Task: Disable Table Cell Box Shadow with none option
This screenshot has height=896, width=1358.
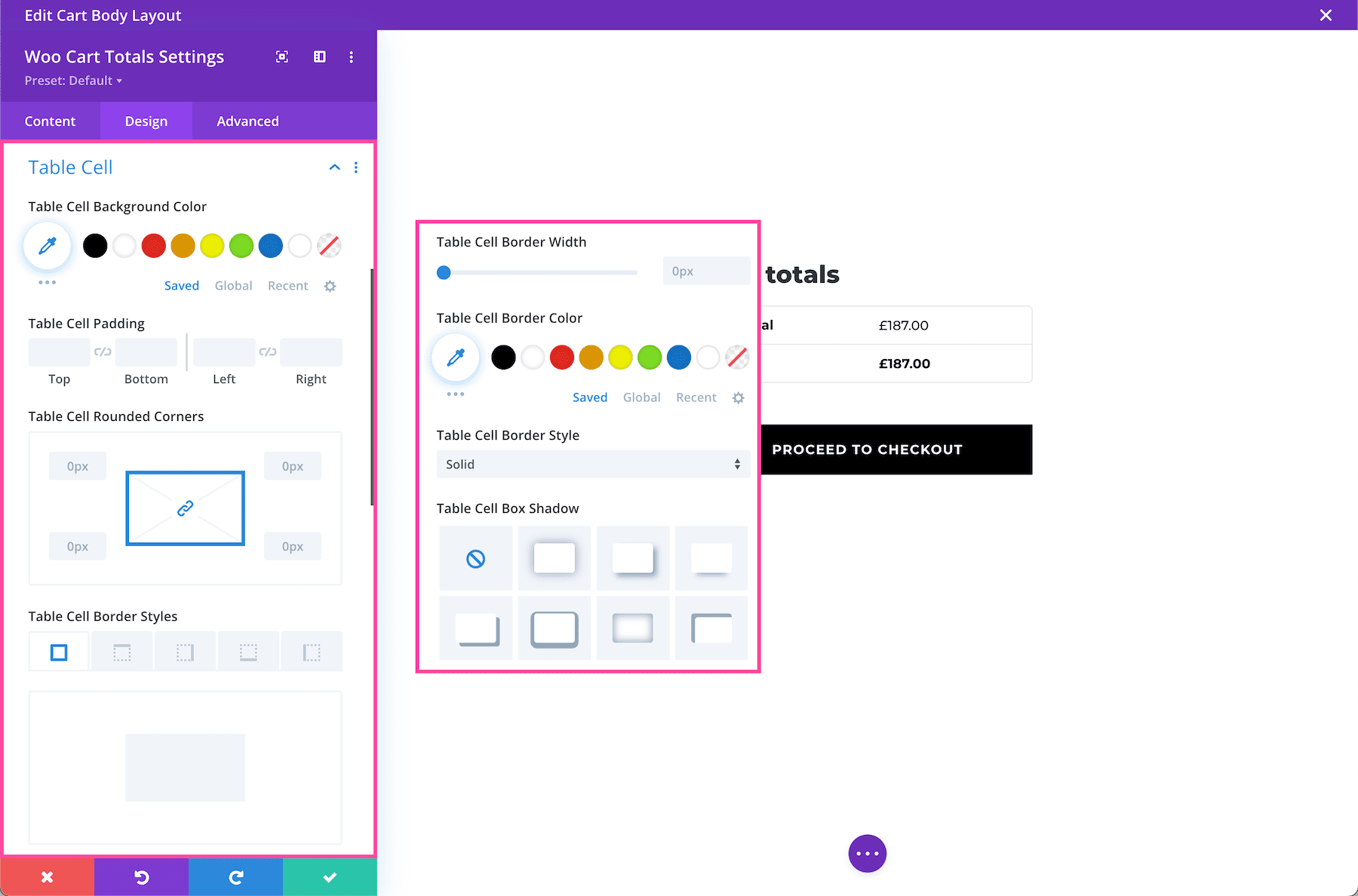Action: click(x=475, y=558)
